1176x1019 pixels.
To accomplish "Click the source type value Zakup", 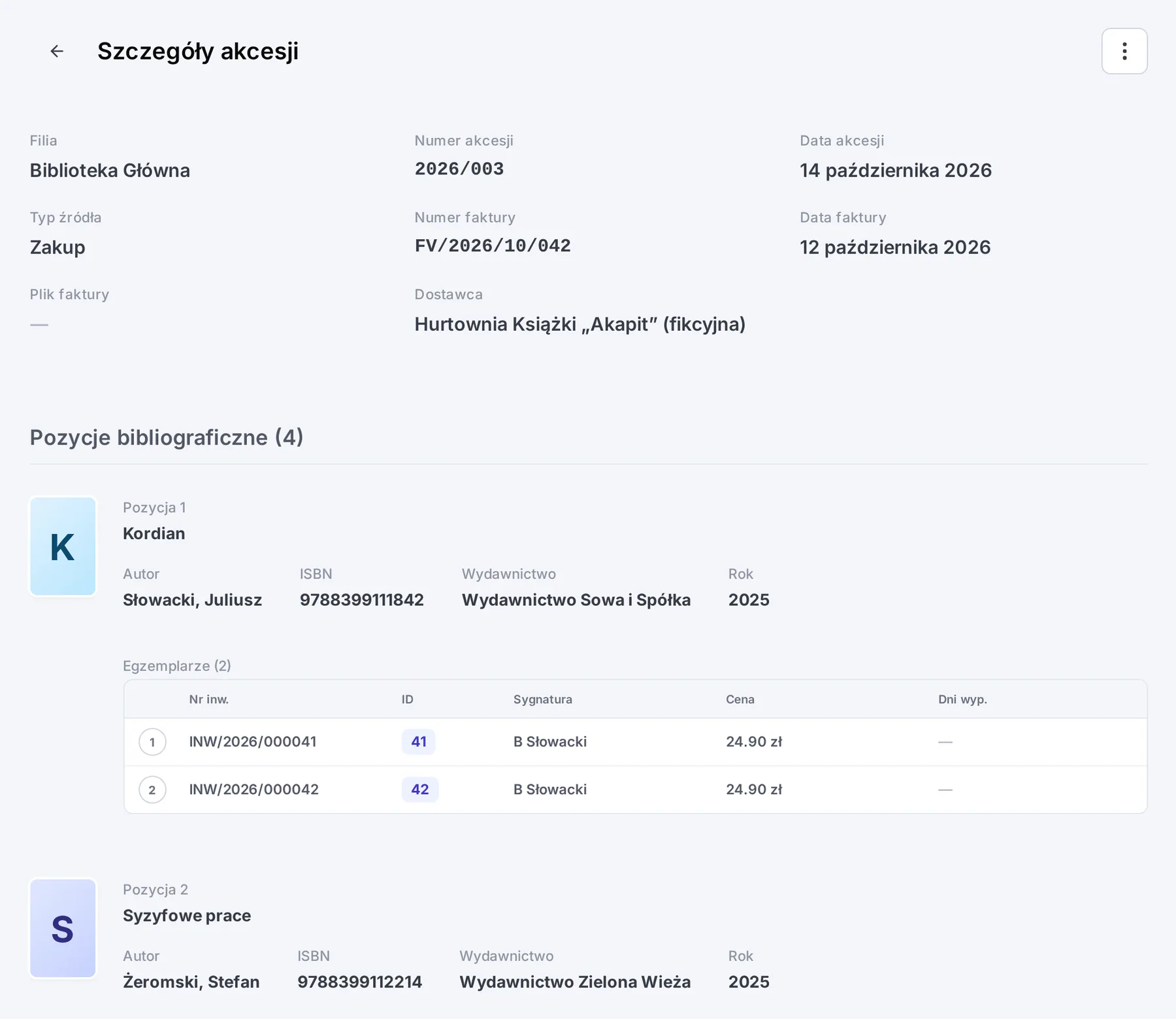I will 57,247.
